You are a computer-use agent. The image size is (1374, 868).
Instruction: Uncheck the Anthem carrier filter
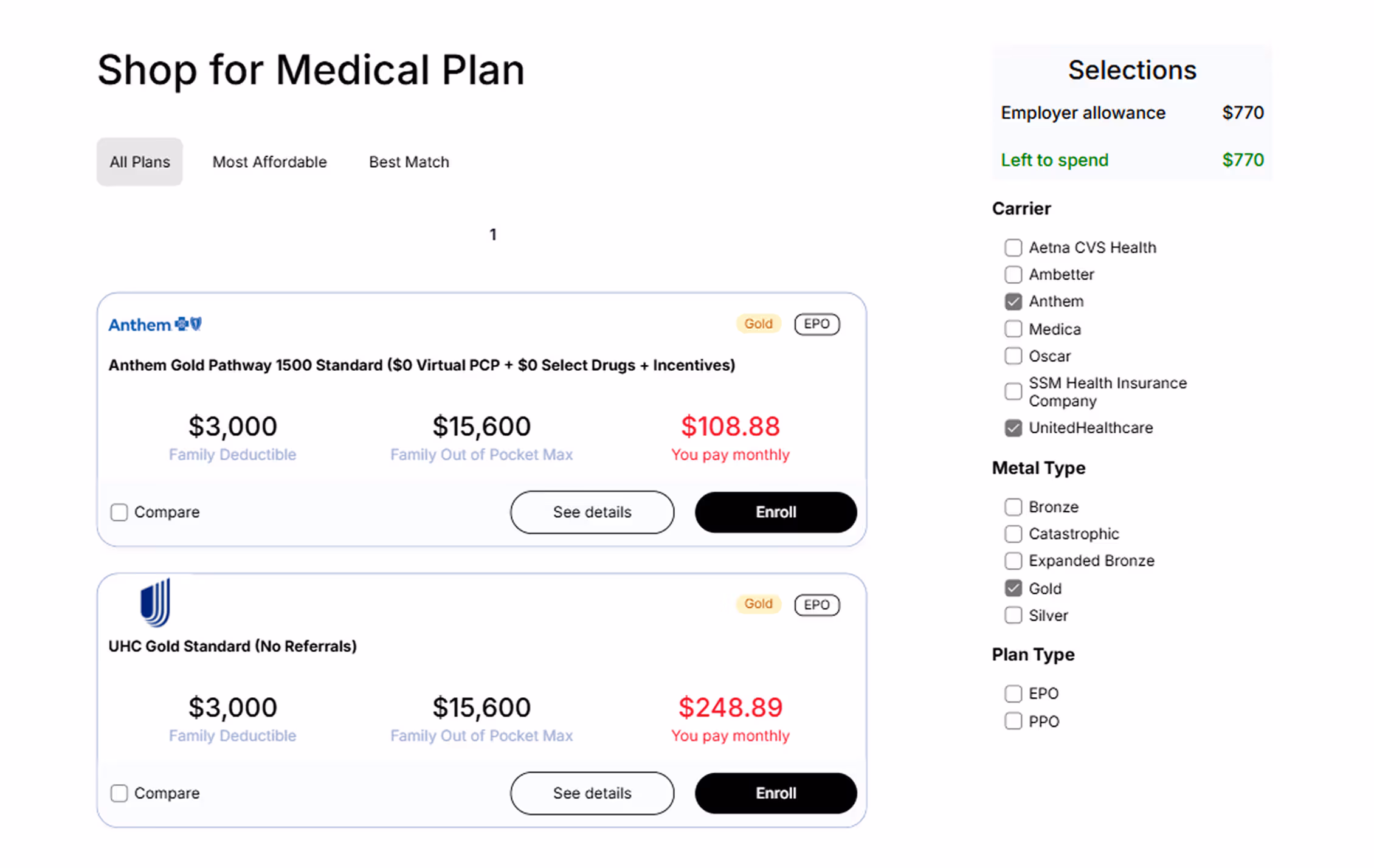pyautogui.click(x=1013, y=301)
